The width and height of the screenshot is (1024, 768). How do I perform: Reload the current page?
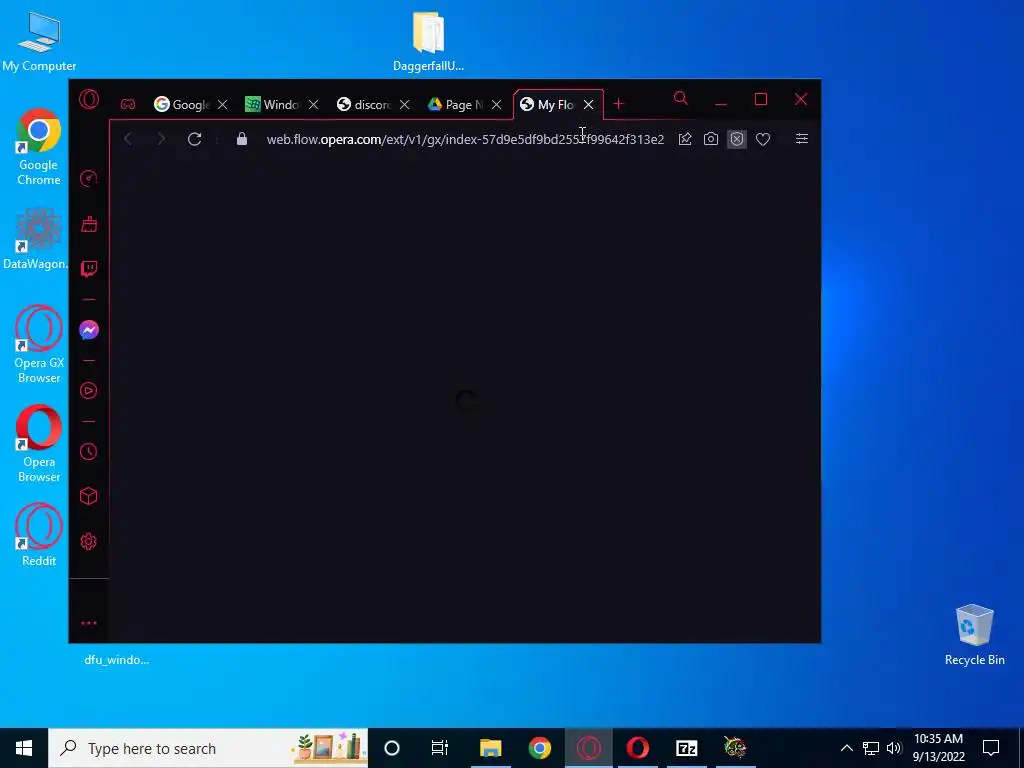(x=195, y=139)
